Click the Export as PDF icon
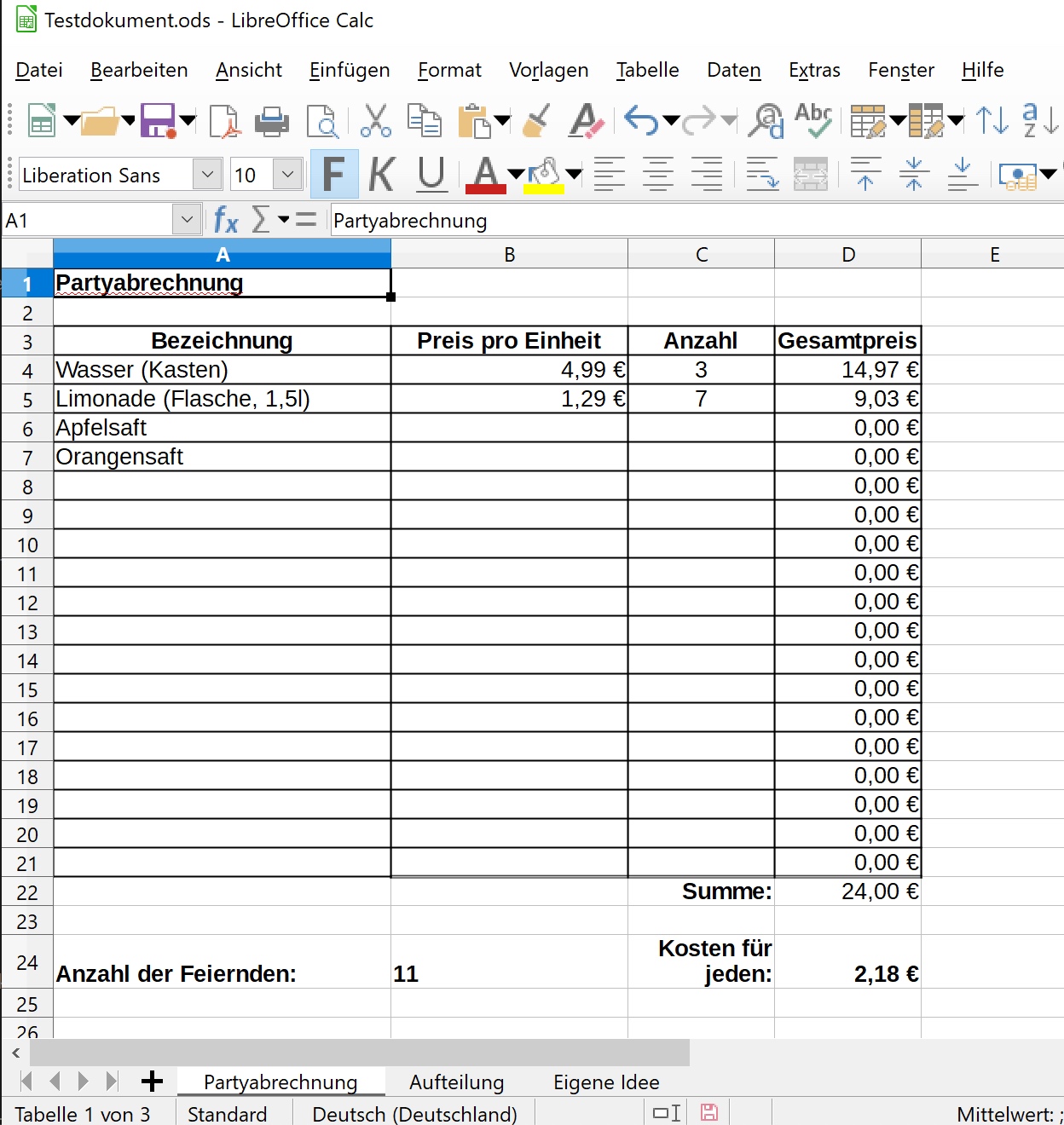The height and width of the screenshot is (1125, 1064). (225, 121)
